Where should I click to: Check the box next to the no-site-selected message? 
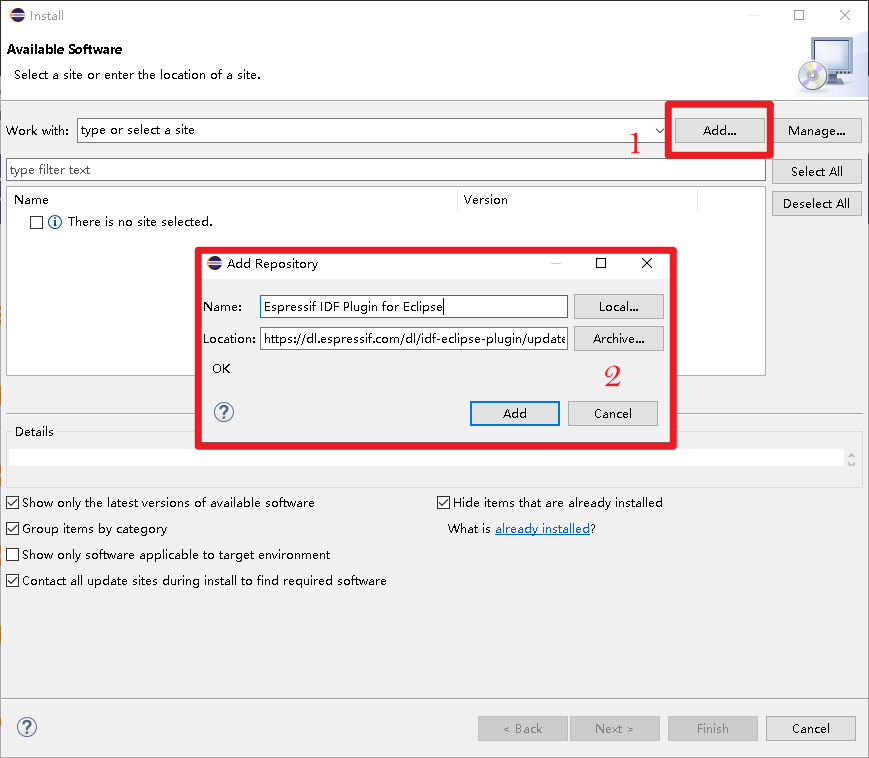pos(35,222)
